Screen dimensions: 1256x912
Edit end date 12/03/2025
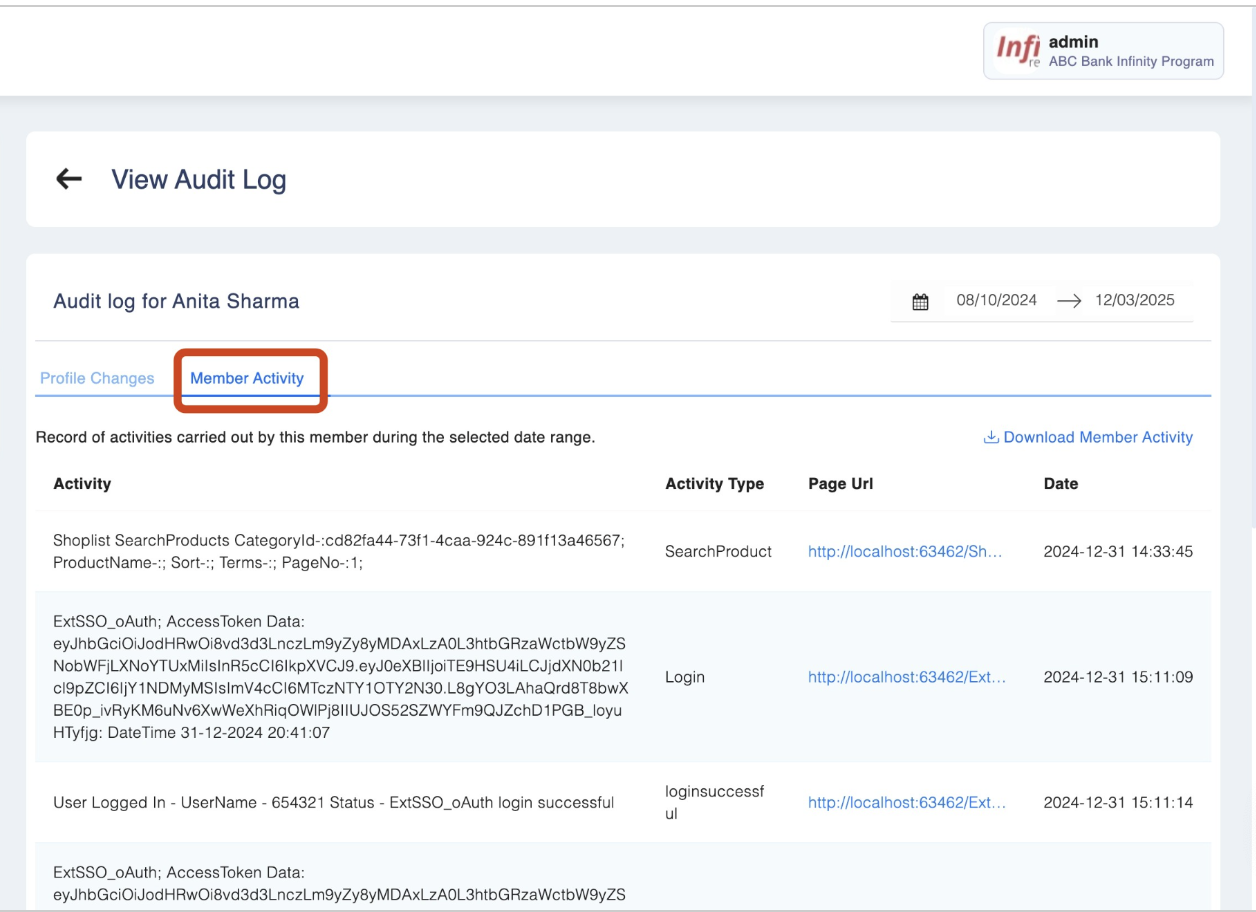coord(1135,300)
